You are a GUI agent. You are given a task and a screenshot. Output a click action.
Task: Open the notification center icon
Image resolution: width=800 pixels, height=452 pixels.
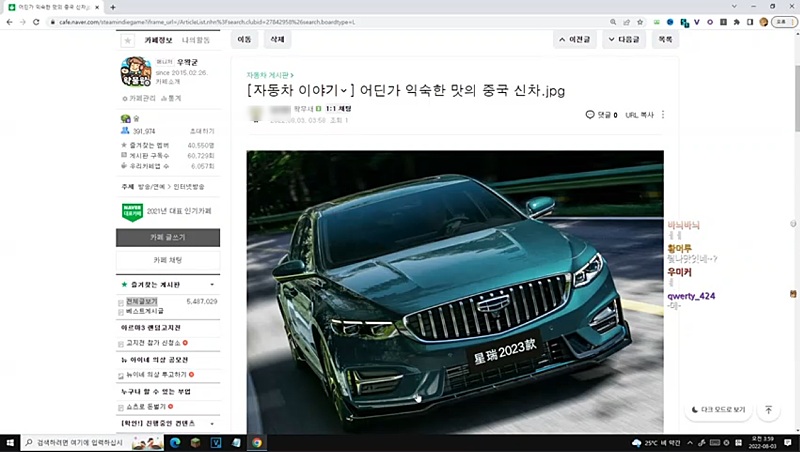tap(788, 443)
